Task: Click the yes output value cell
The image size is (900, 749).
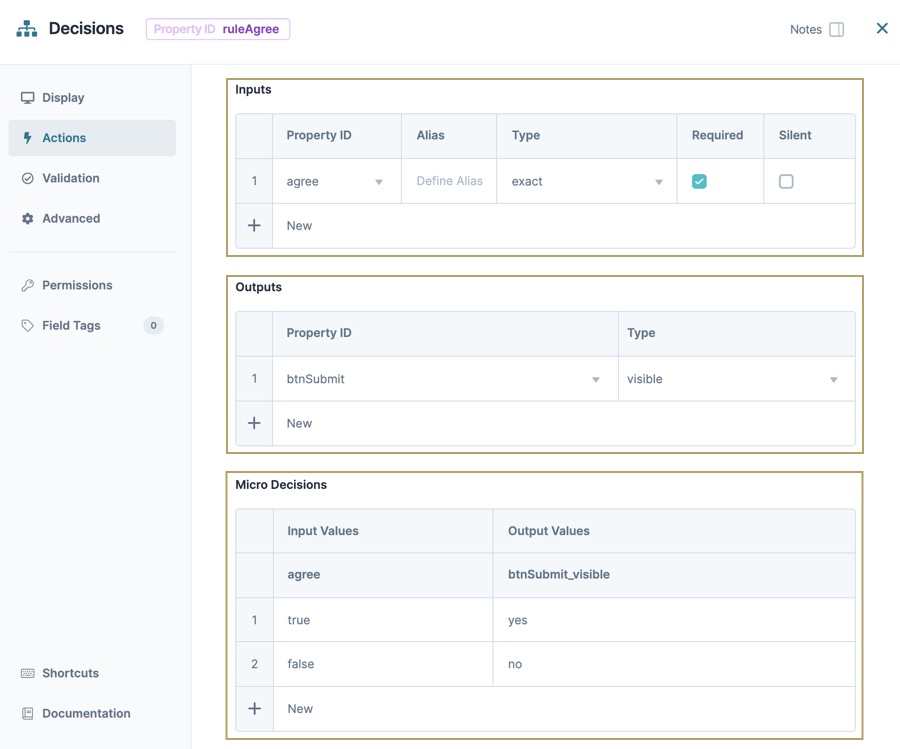Action: [674, 620]
